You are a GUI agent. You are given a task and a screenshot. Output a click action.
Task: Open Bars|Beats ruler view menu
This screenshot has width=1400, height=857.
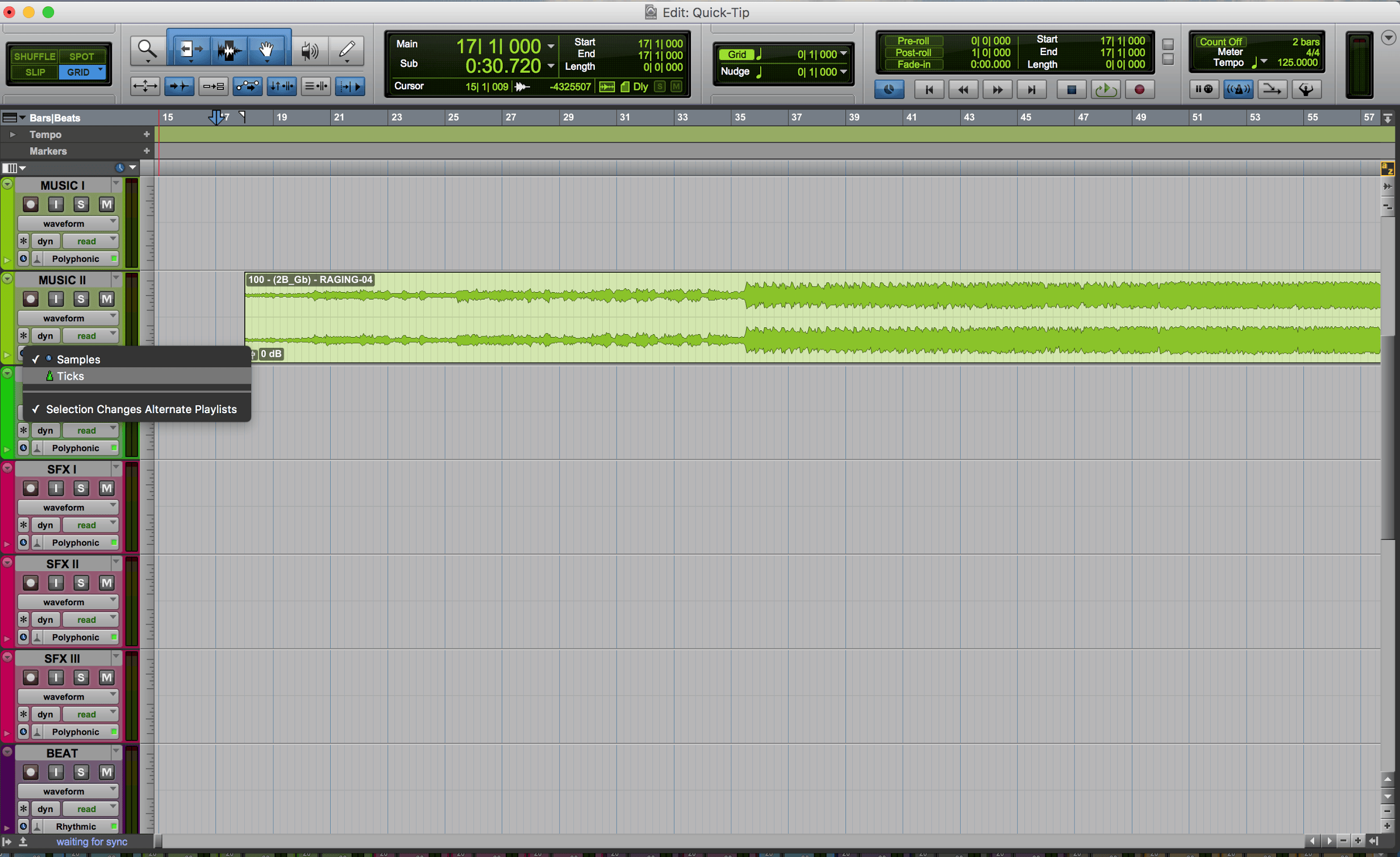pyautogui.click(x=14, y=118)
